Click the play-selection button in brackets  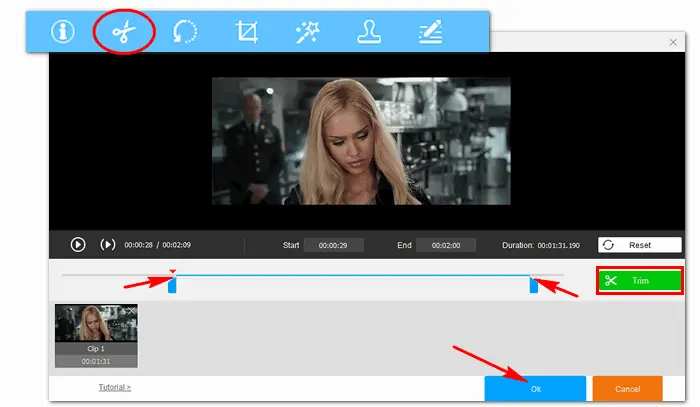tap(108, 245)
